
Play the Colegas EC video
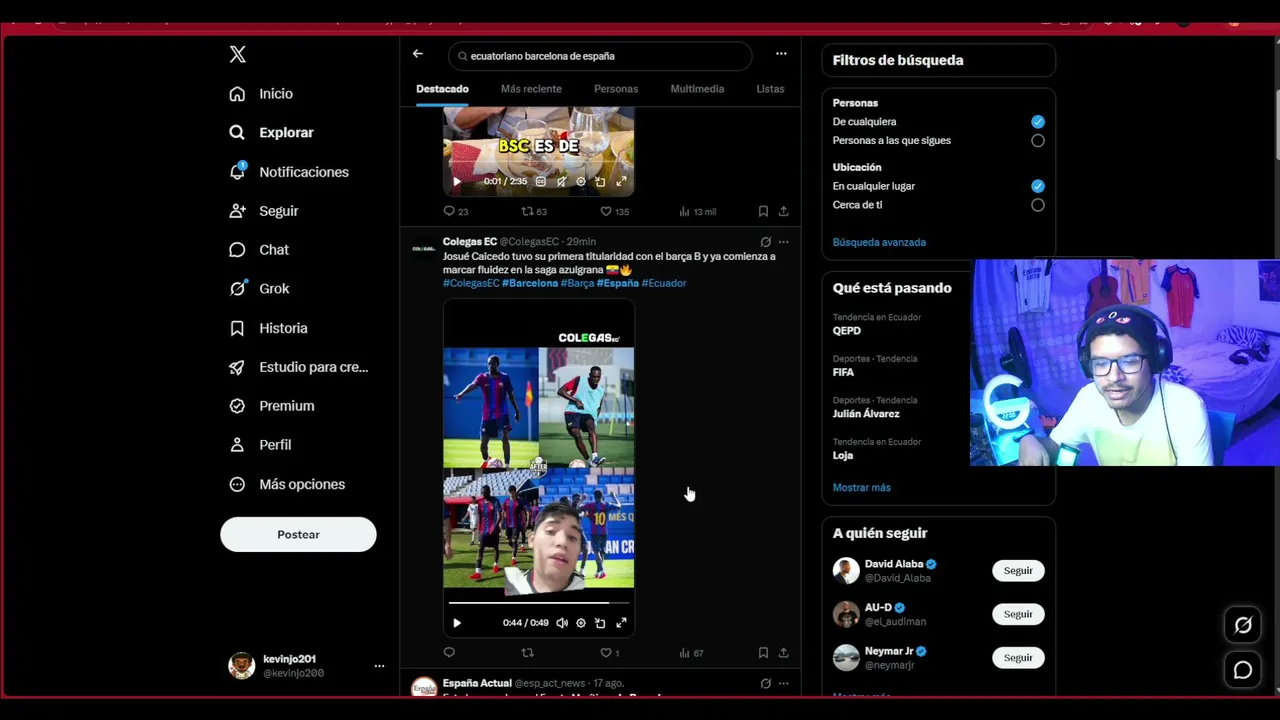click(x=457, y=623)
